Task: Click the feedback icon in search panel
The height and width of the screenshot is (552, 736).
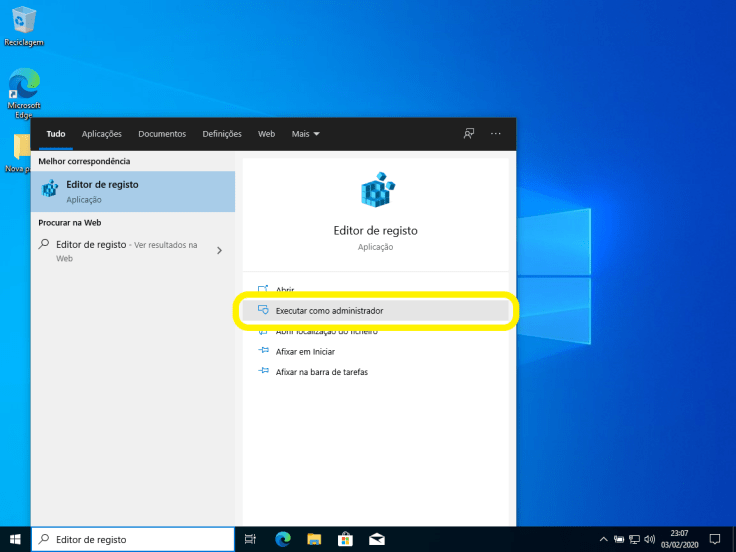Action: [x=468, y=134]
